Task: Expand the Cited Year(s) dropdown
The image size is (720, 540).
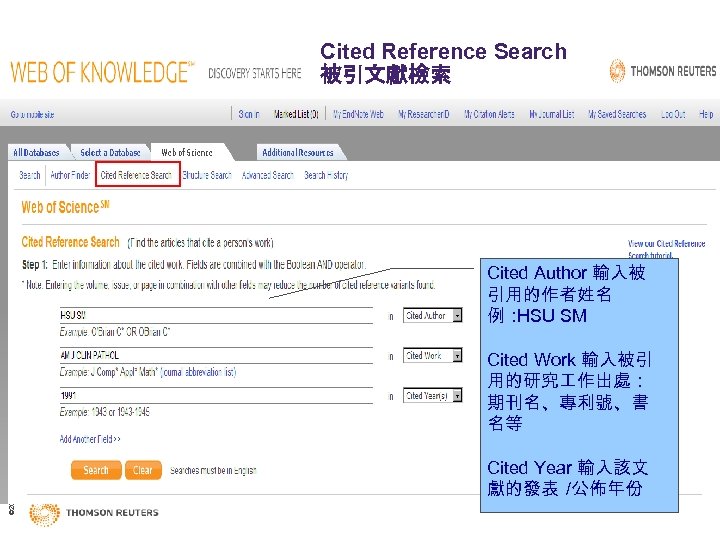Action: click(433, 395)
